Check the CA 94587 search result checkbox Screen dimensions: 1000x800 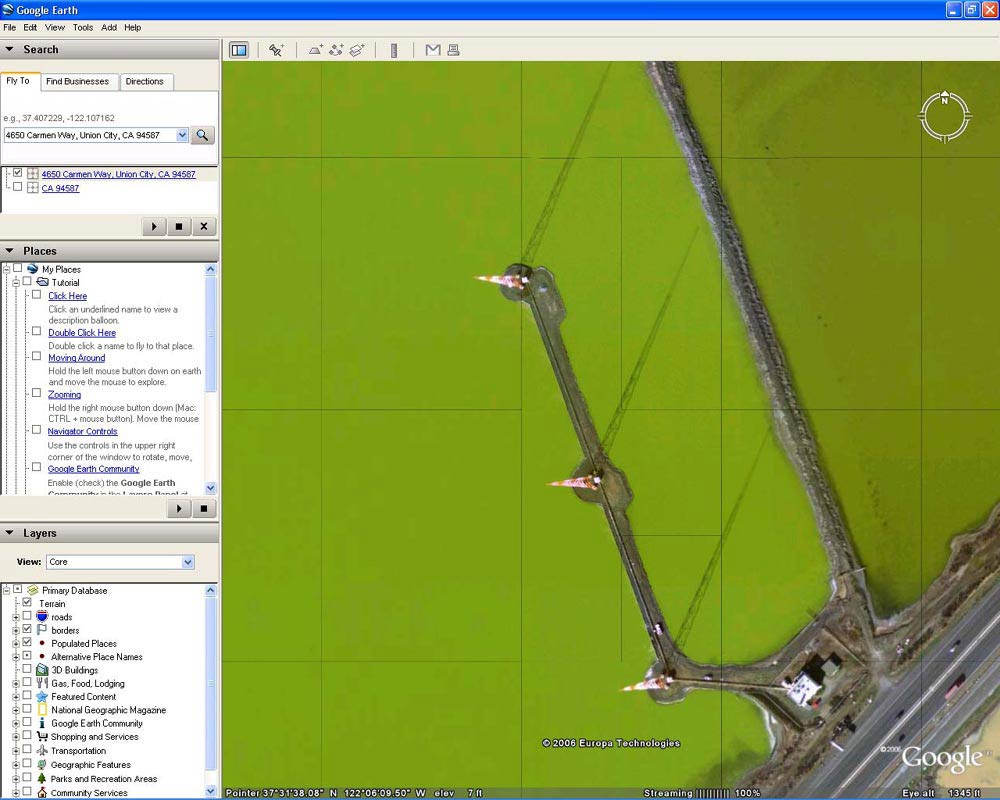click(18, 187)
